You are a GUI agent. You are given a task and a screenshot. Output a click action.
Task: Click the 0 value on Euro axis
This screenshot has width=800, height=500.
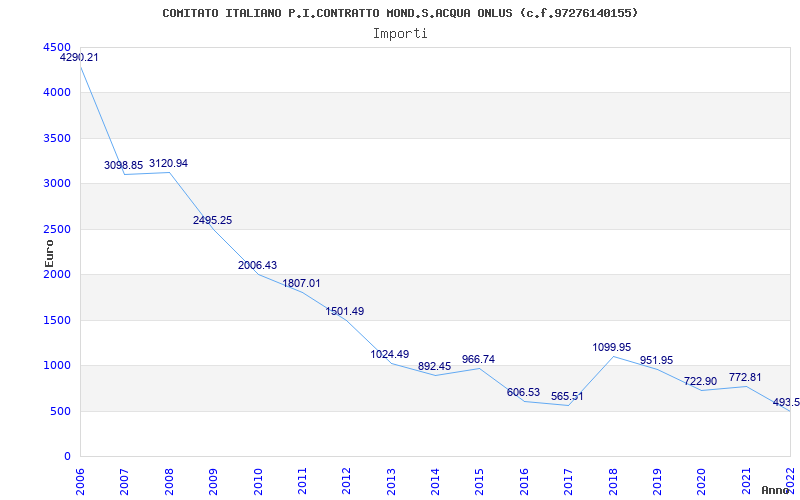pos(68,457)
